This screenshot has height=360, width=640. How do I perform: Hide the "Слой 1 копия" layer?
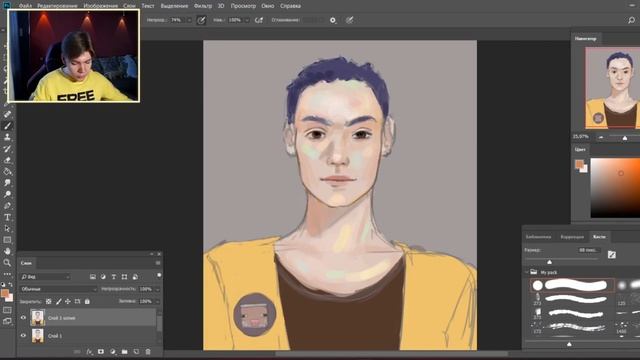[x=23, y=318]
